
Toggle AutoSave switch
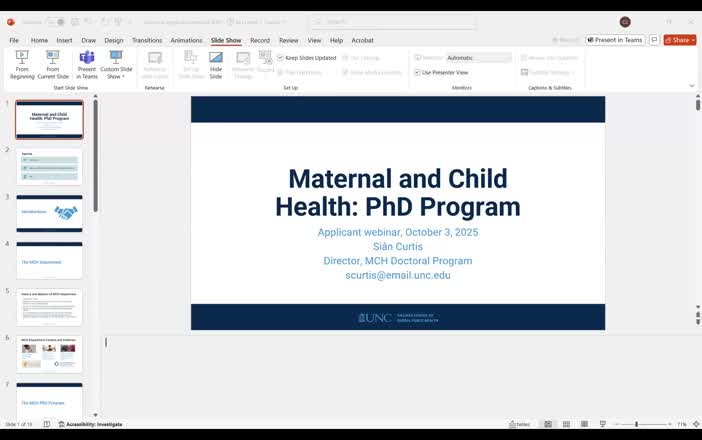(56, 21)
